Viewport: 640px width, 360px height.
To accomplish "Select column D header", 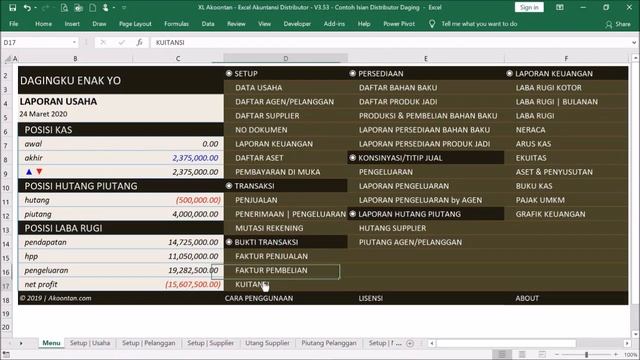I will point(285,58).
